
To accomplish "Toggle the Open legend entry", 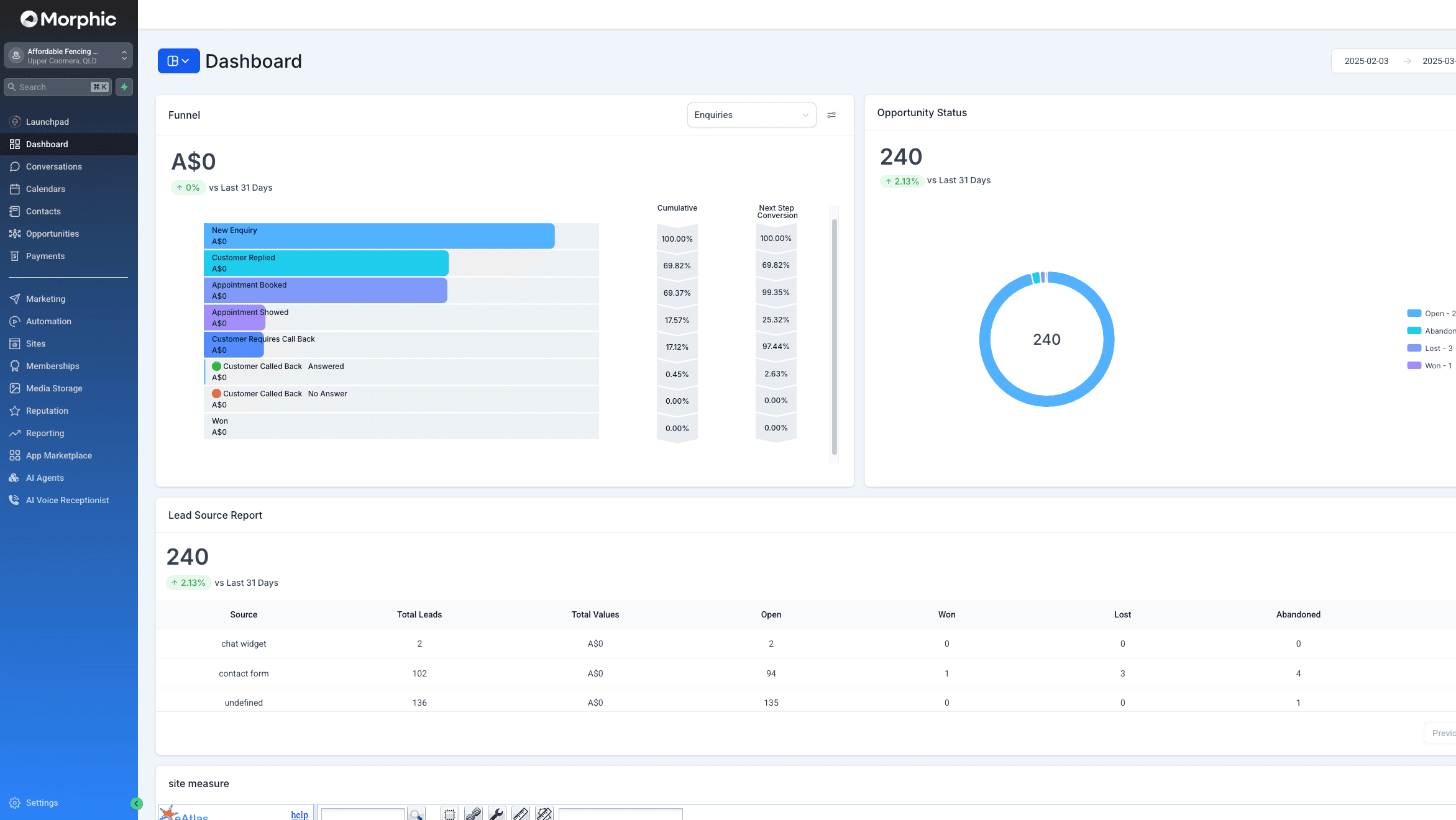I will 1432,314.
